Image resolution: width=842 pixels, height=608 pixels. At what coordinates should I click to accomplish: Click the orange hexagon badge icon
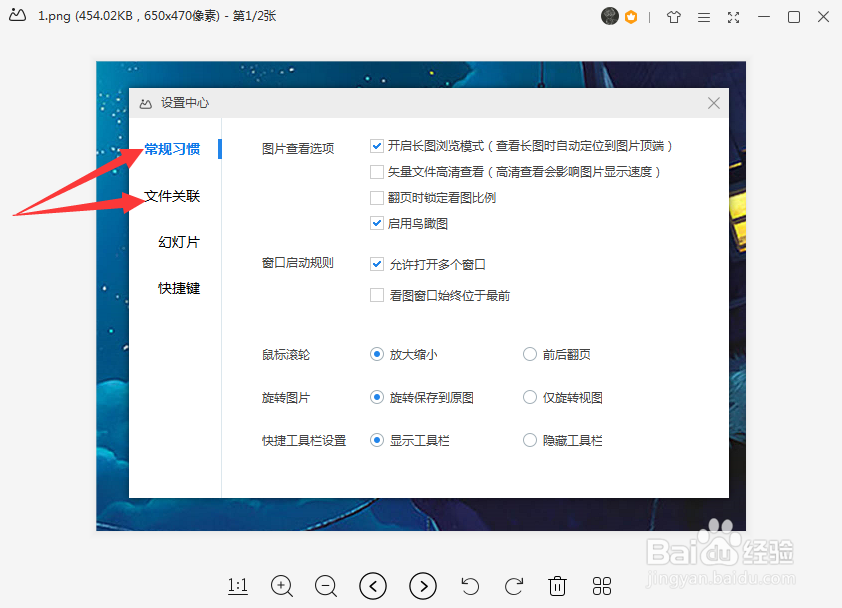click(631, 17)
